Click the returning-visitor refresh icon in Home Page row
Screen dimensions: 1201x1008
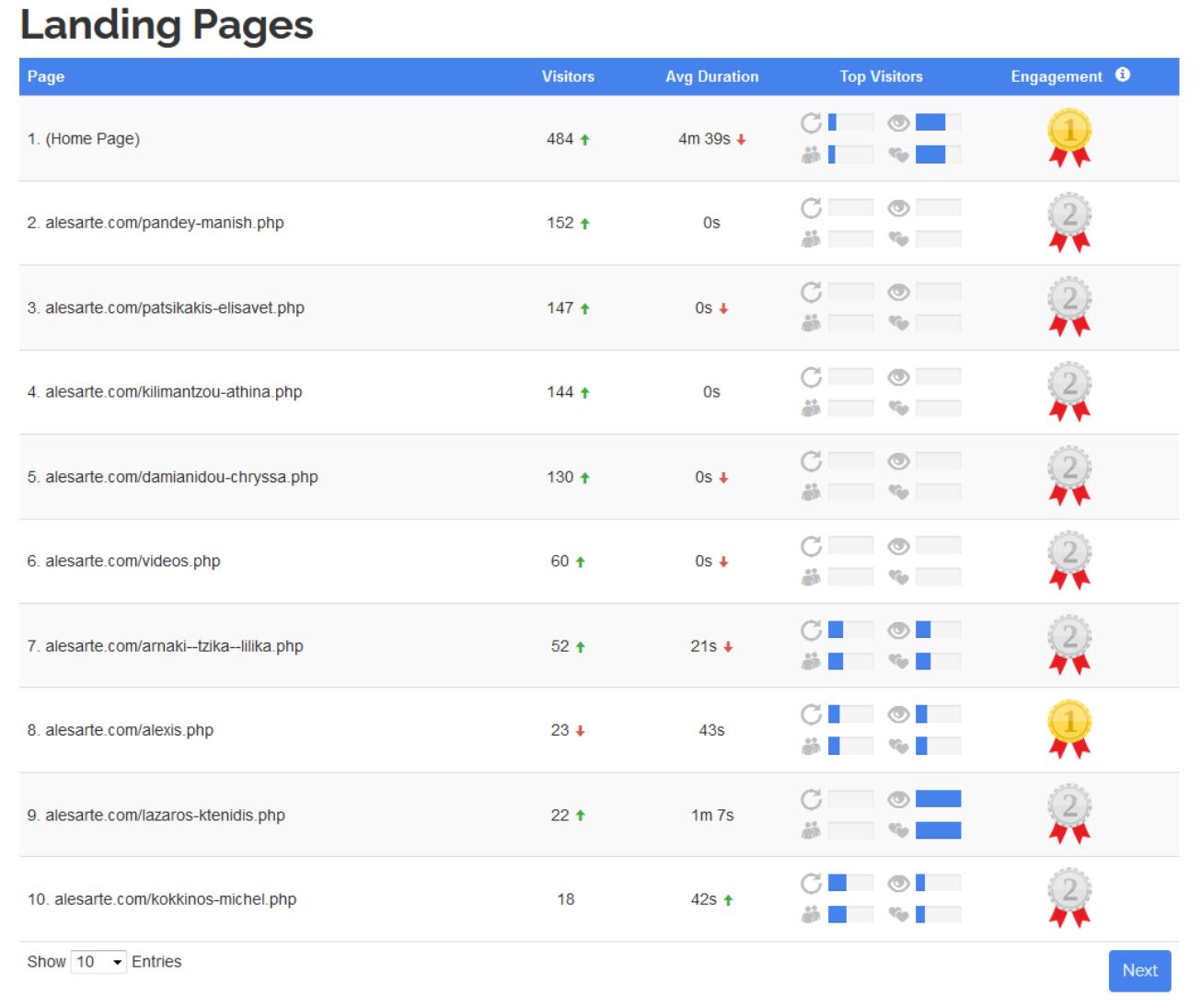[811, 122]
